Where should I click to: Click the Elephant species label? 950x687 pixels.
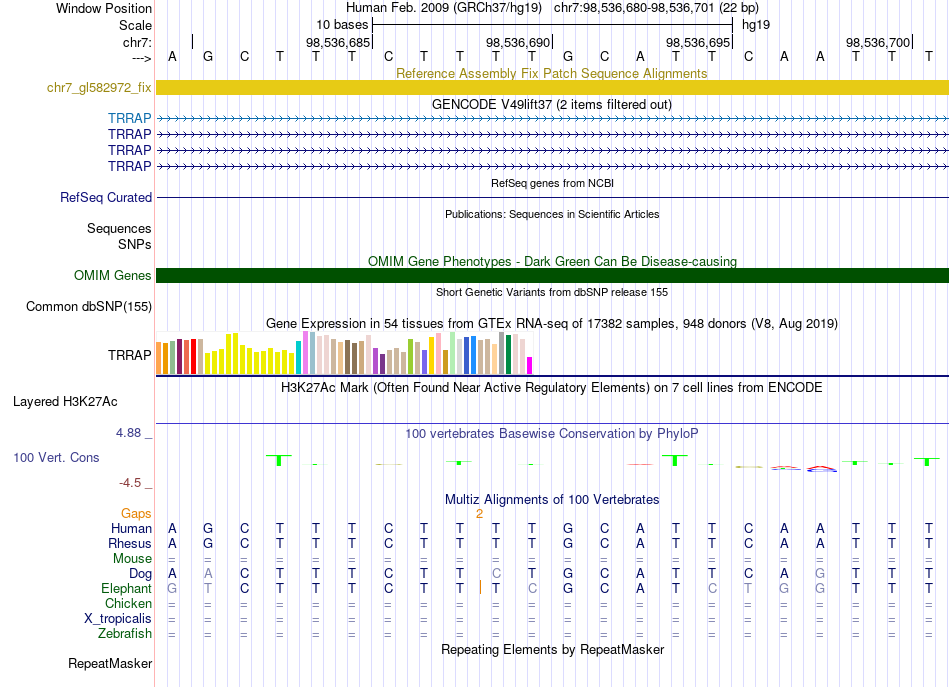click(x=126, y=589)
